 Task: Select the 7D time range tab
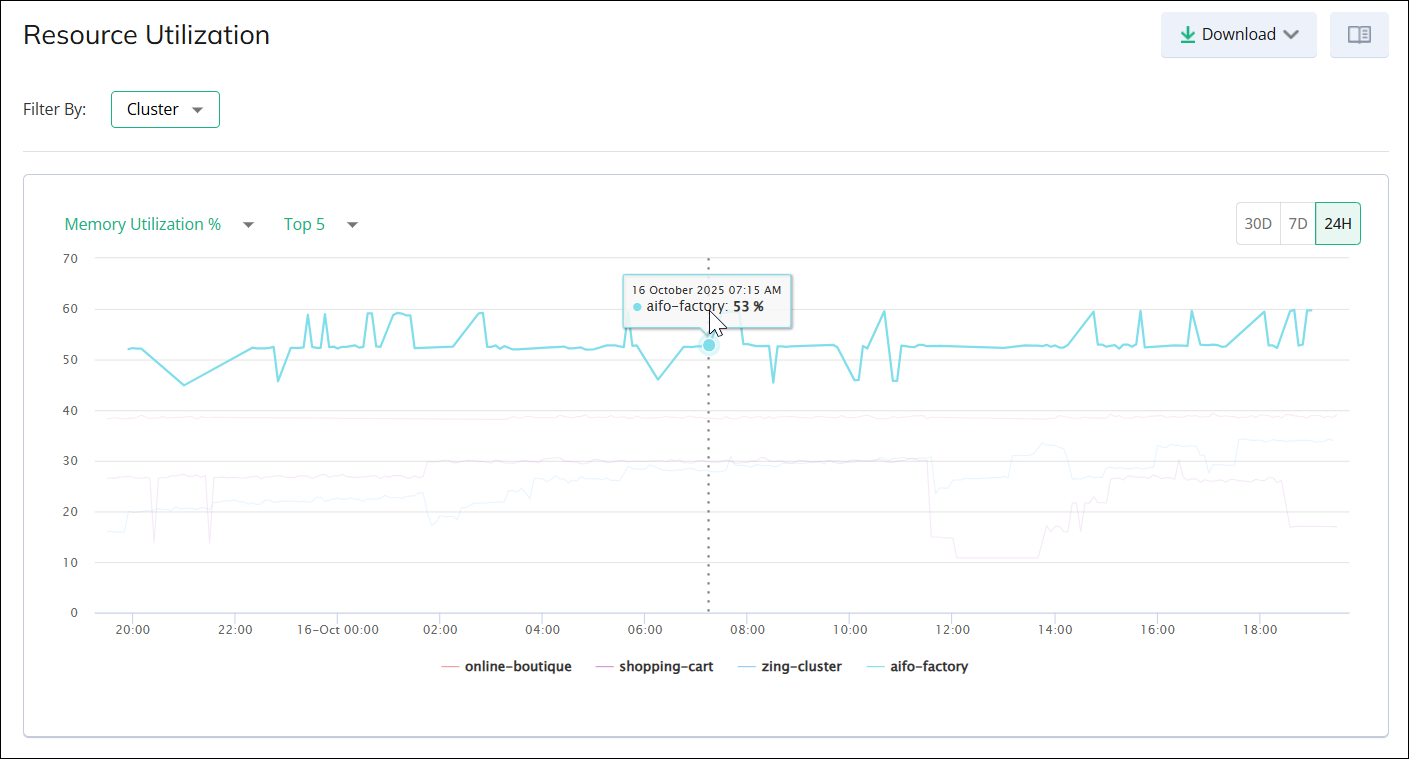tap(1297, 223)
